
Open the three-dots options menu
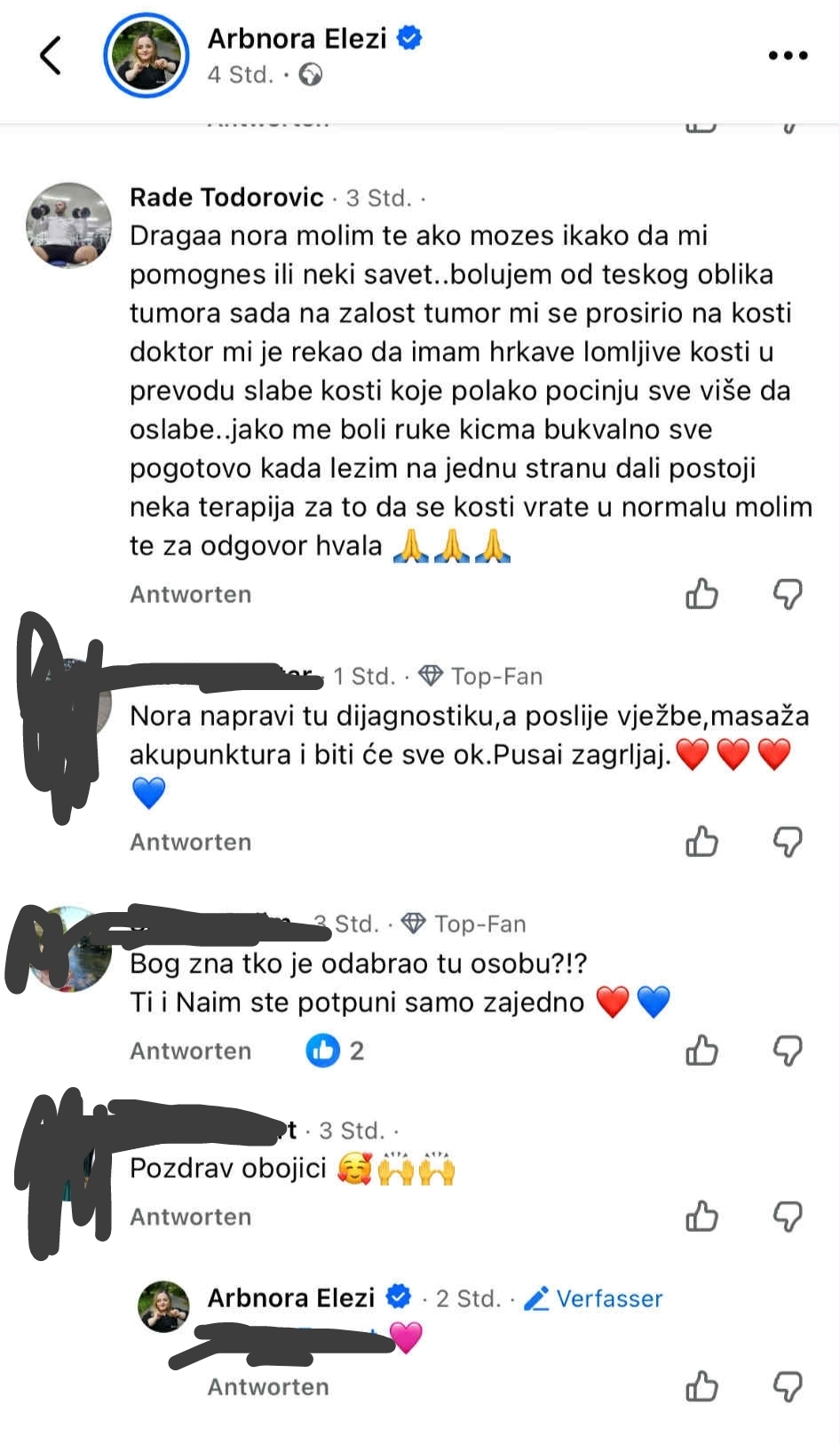pos(788,55)
